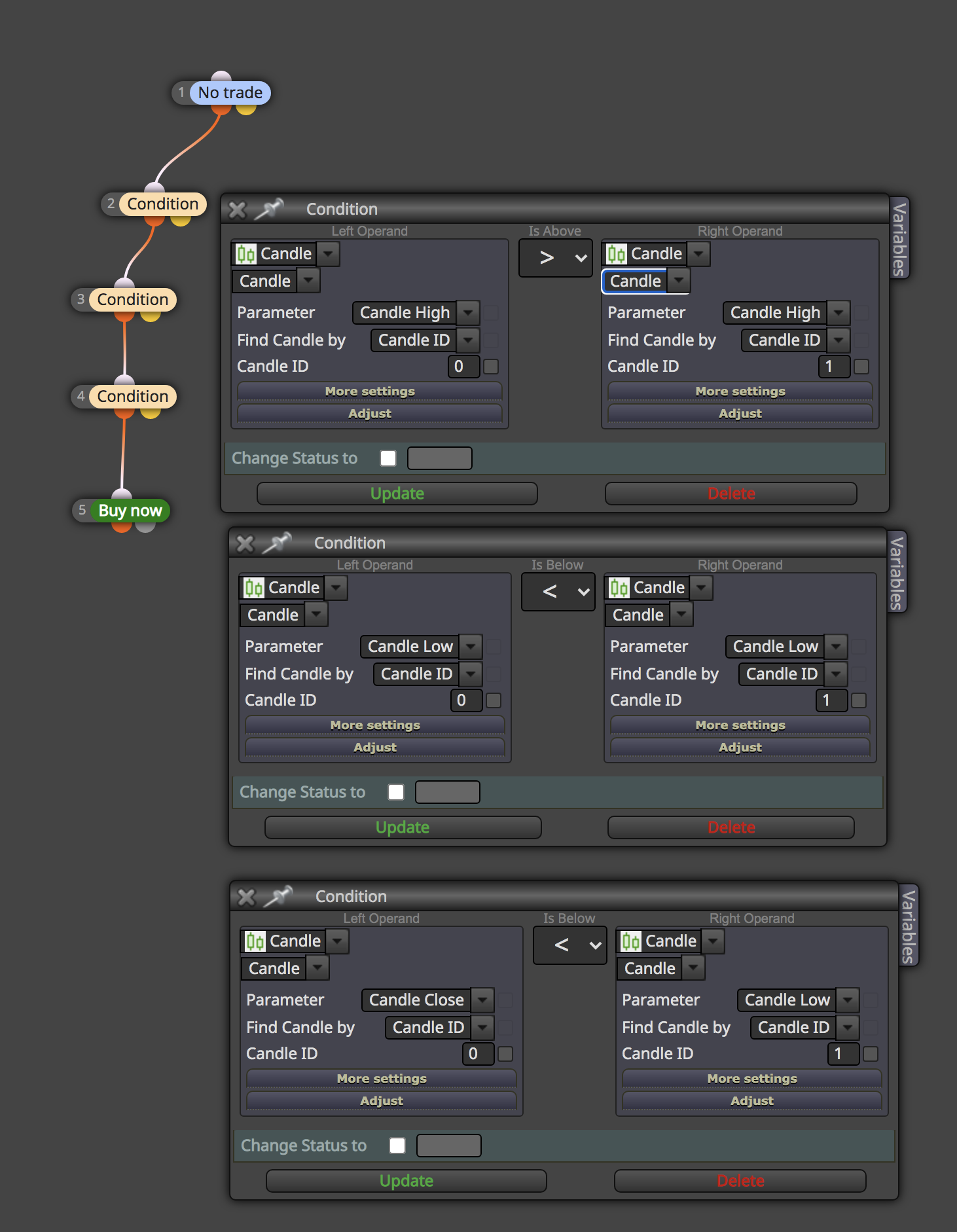Click candlestick icon in third panel's left operand
The image size is (957, 1232).
255,941
